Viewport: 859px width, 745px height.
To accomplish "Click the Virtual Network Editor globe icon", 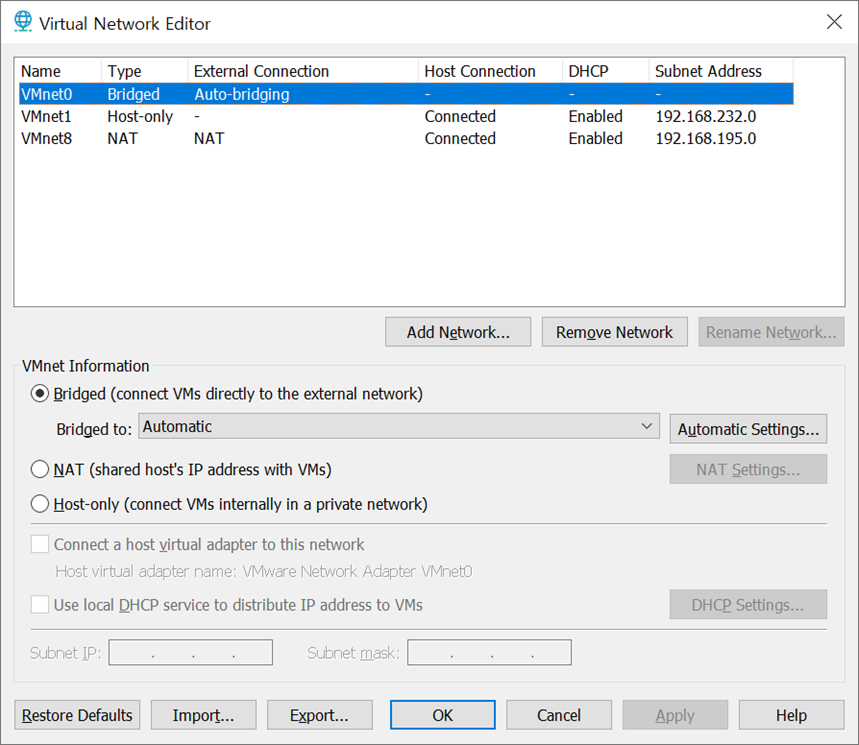I will (23, 22).
